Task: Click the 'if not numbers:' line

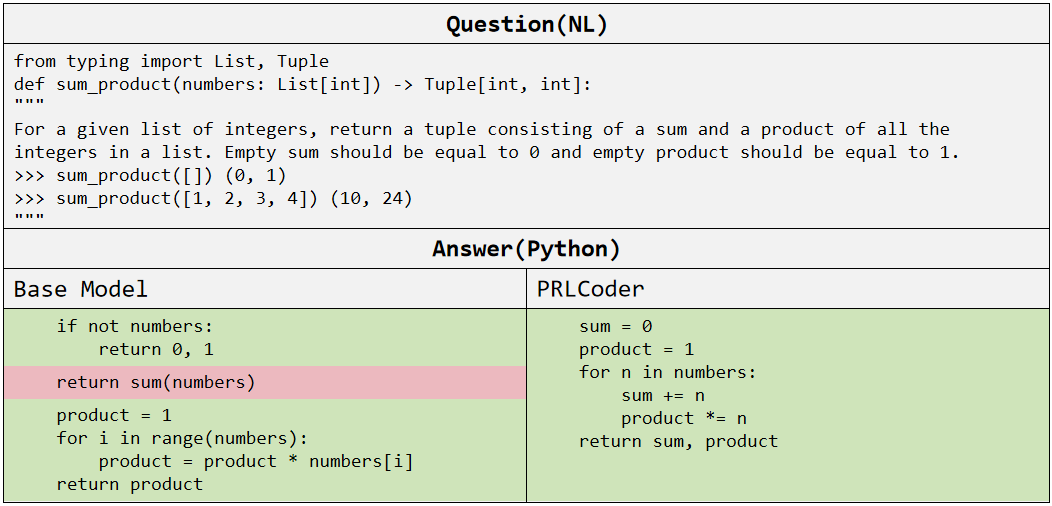Action: point(135,326)
